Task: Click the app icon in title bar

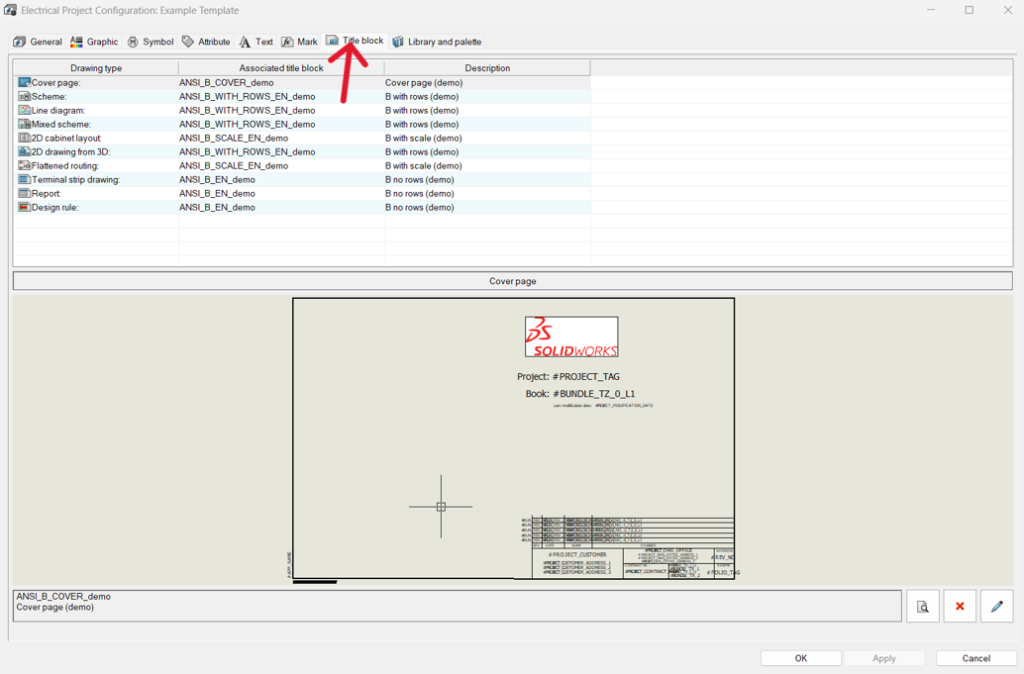Action: pyautogui.click(x=10, y=10)
